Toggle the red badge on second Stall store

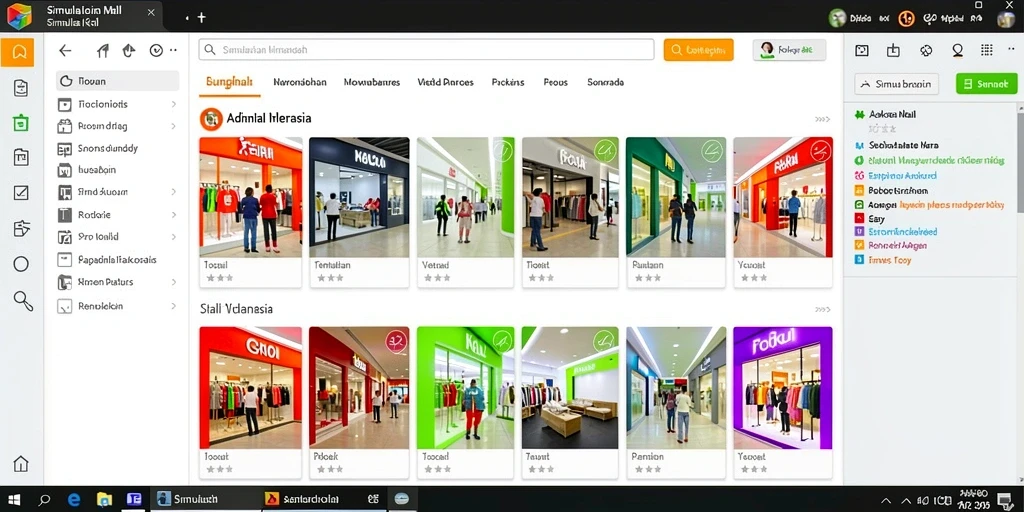(396, 342)
